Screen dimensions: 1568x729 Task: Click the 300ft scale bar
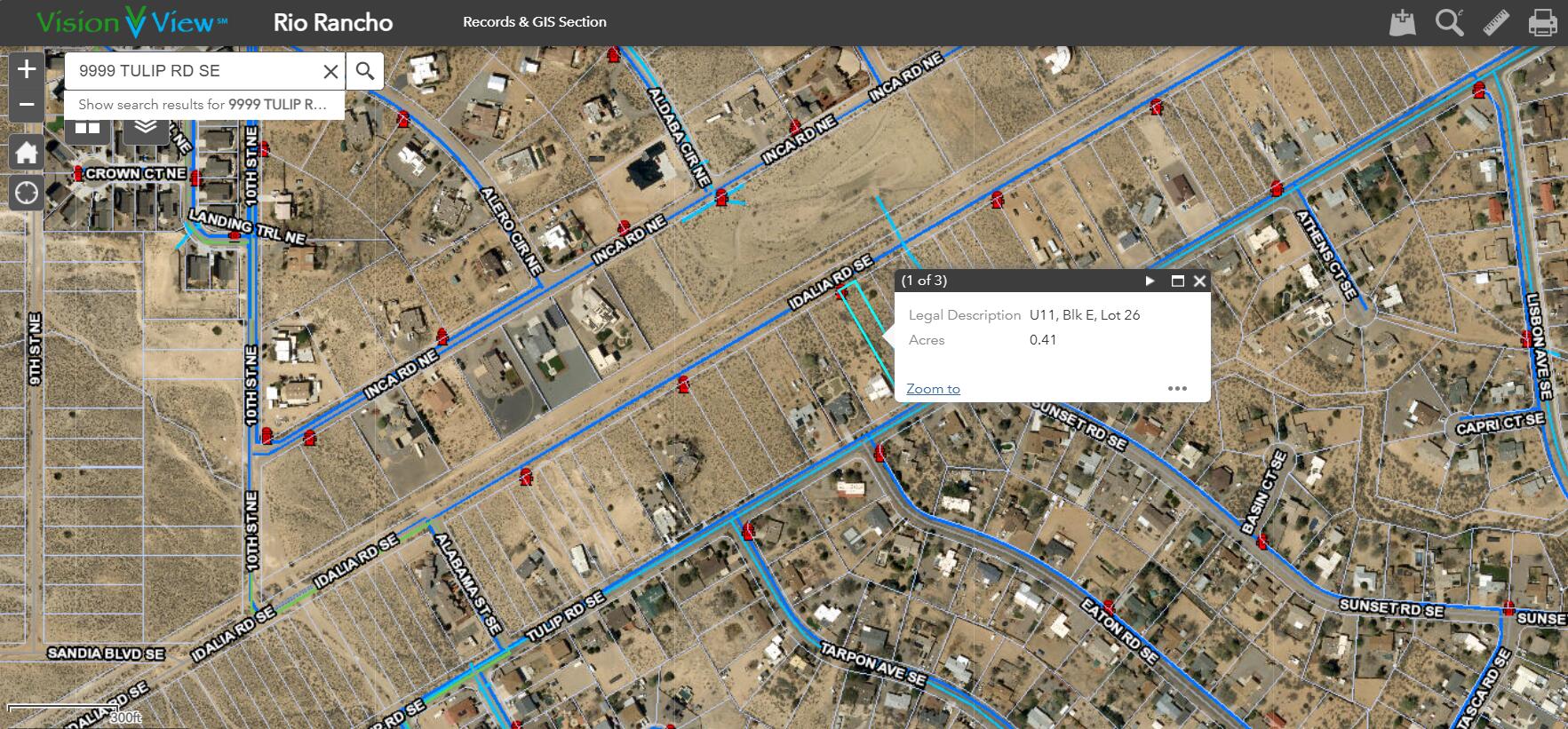[76, 713]
